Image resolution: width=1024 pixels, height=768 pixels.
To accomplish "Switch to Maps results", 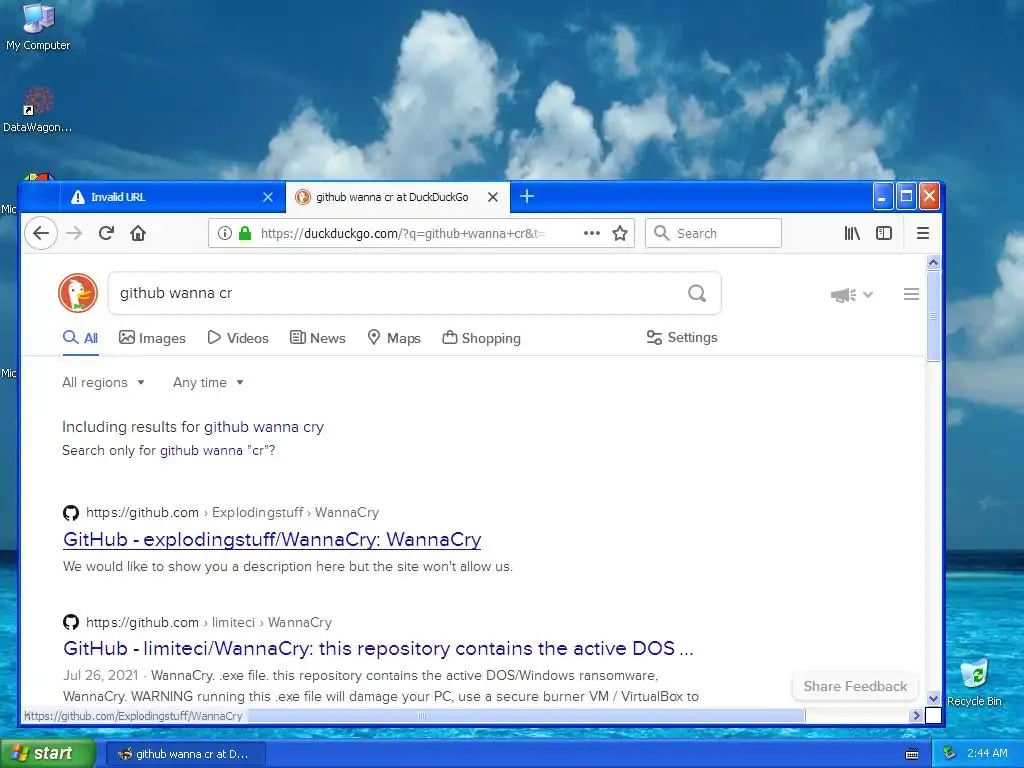I will (394, 338).
